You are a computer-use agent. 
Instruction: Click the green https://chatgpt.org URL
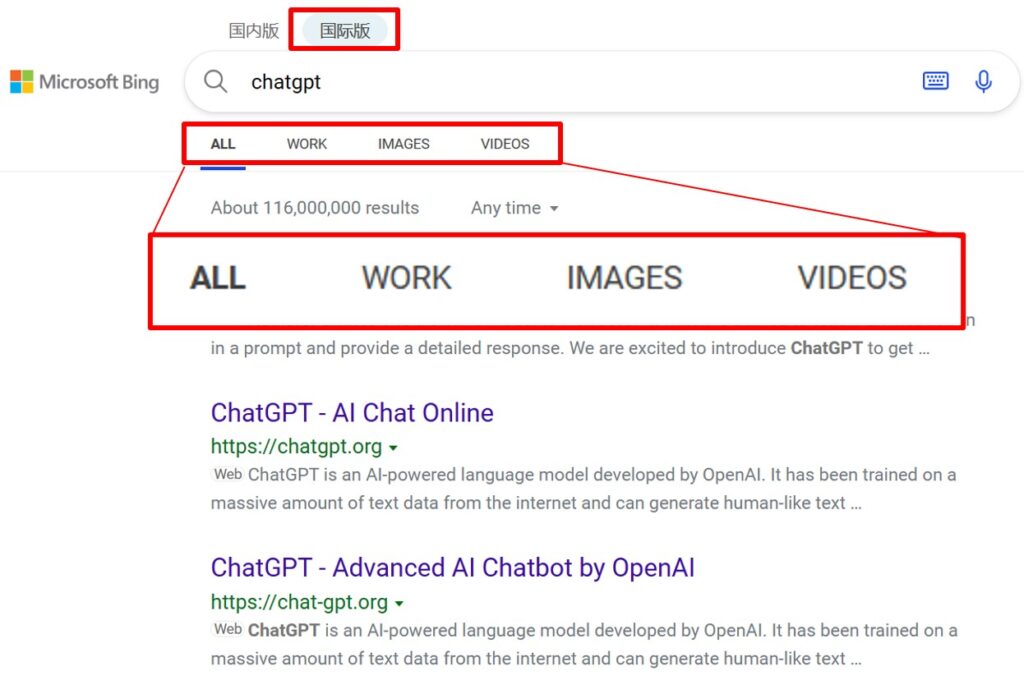tap(296, 447)
